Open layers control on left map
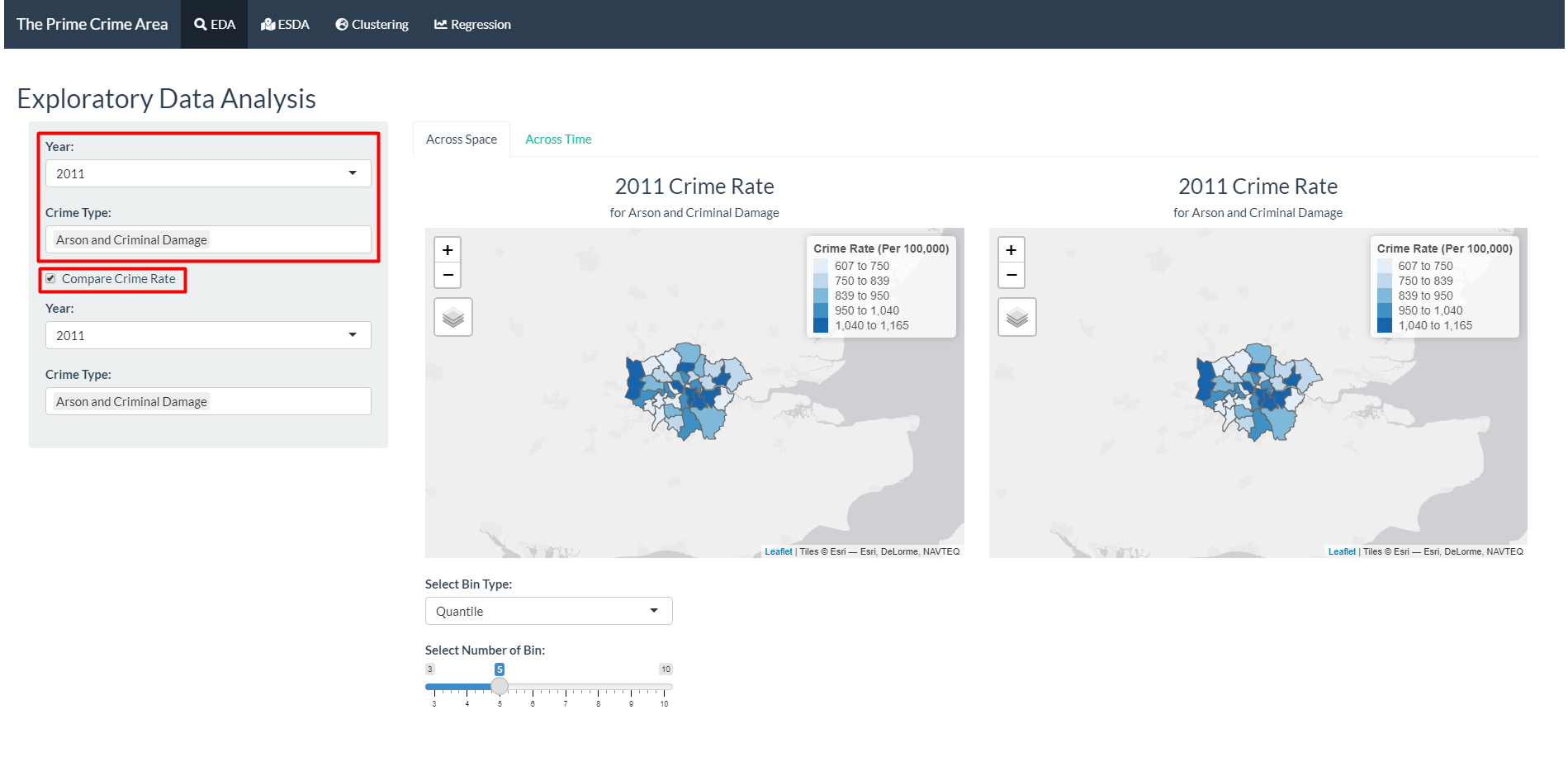Viewport: 1568px width, 771px height. point(453,317)
